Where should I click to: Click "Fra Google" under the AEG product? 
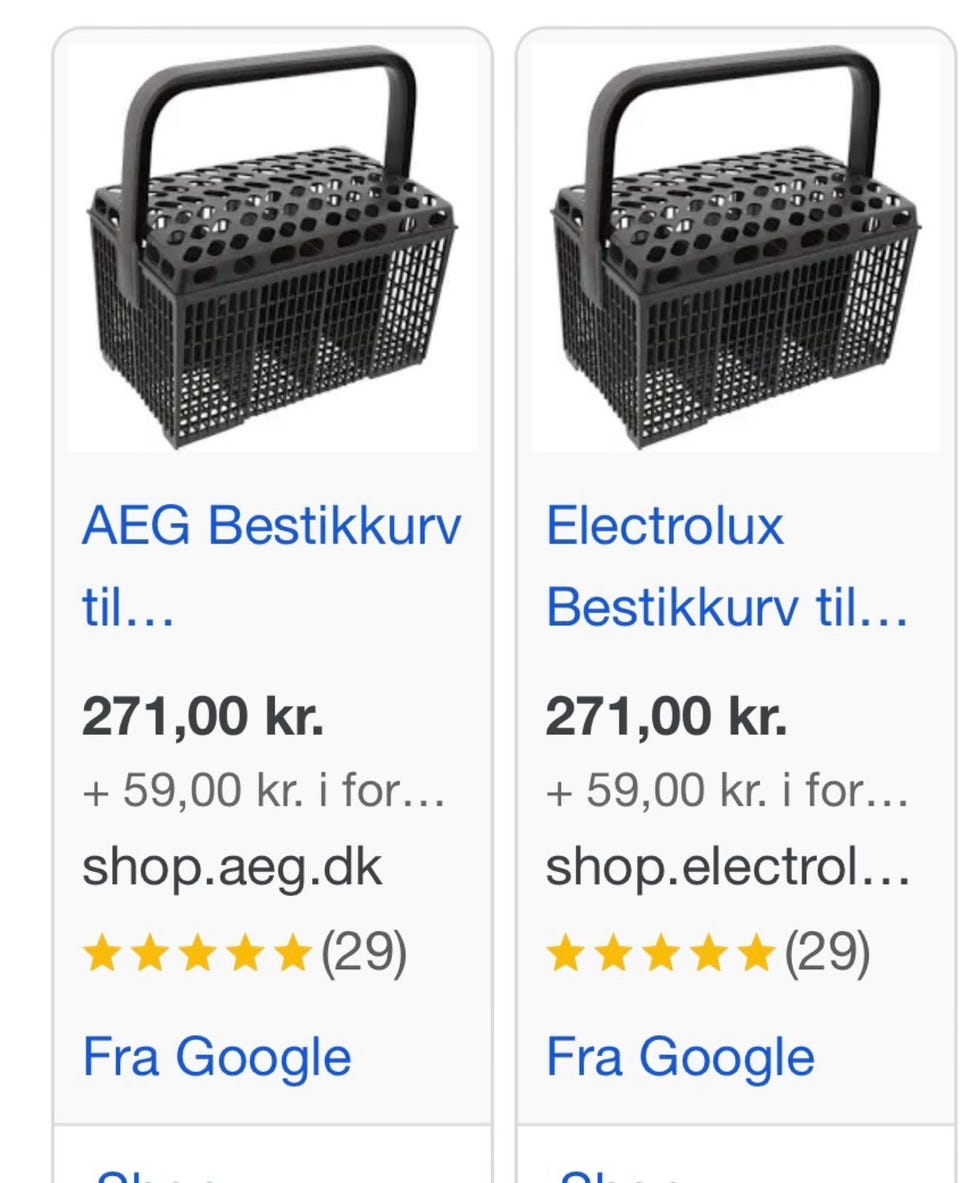217,1058
